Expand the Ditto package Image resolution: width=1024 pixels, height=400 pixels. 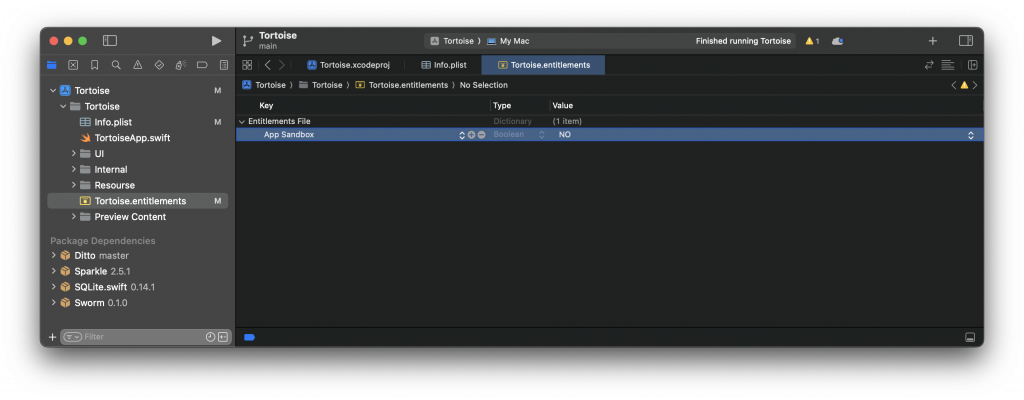coord(54,256)
